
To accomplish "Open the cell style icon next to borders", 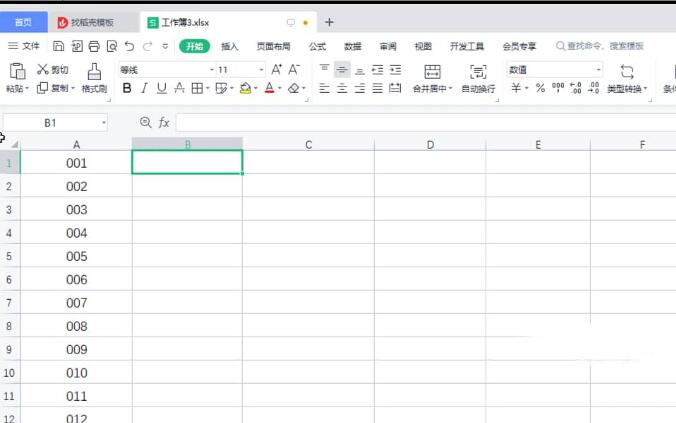I will (221, 88).
